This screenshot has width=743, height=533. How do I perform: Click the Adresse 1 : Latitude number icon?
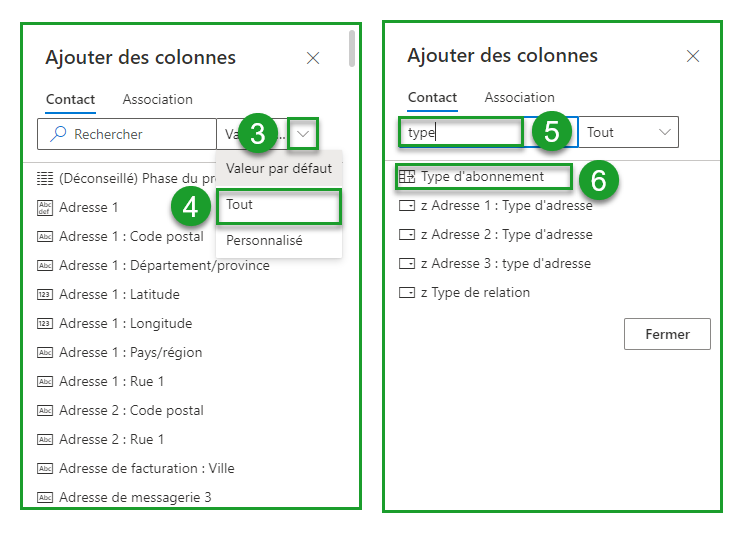click(x=44, y=295)
